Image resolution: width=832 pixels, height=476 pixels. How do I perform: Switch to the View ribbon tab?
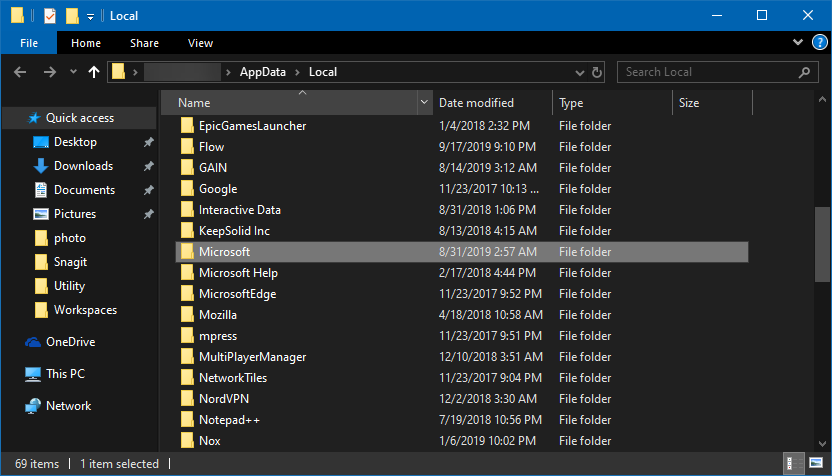click(x=200, y=43)
